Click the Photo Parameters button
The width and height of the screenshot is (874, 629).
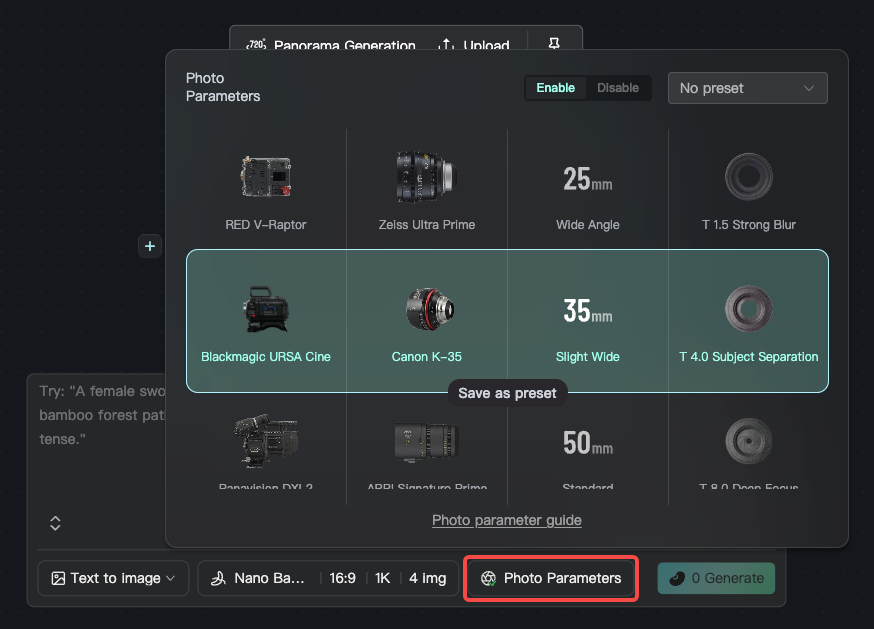point(551,578)
